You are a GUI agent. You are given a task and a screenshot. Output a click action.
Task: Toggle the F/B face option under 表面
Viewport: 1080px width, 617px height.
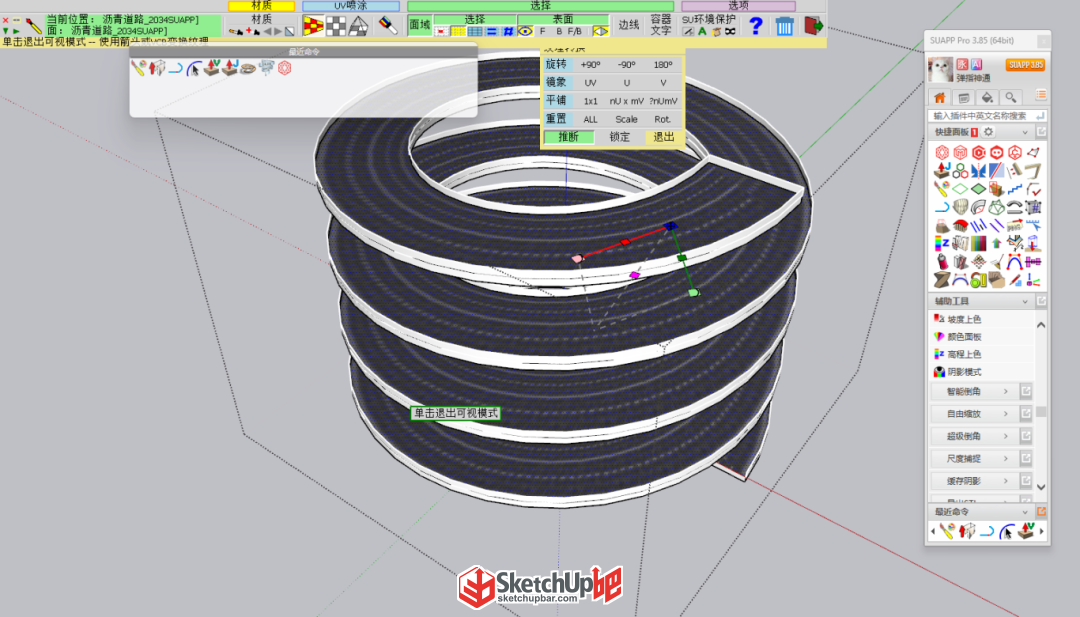pos(574,32)
